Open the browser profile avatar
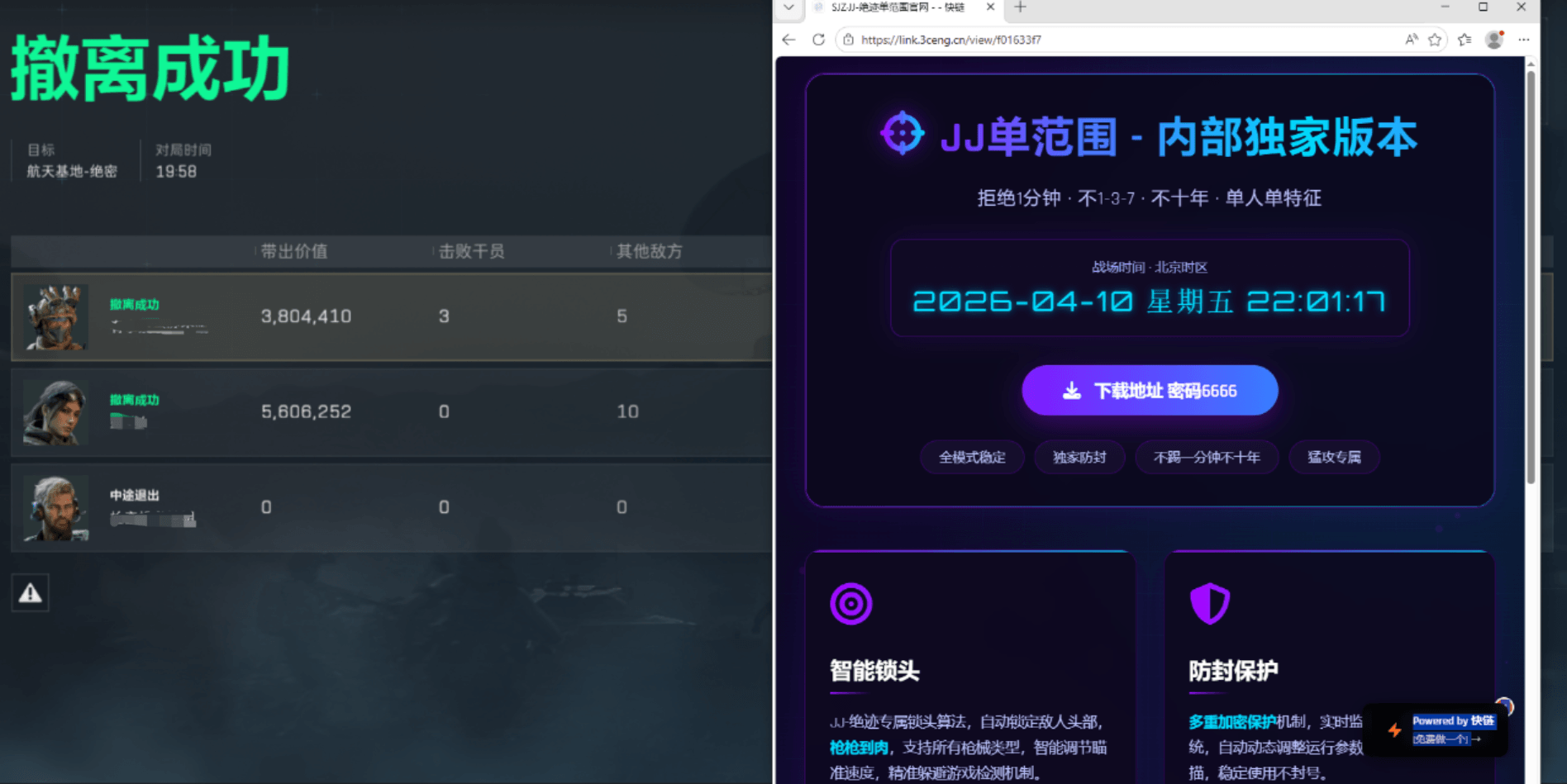Image resolution: width=1567 pixels, height=784 pixels. [x=1493, y=40]
